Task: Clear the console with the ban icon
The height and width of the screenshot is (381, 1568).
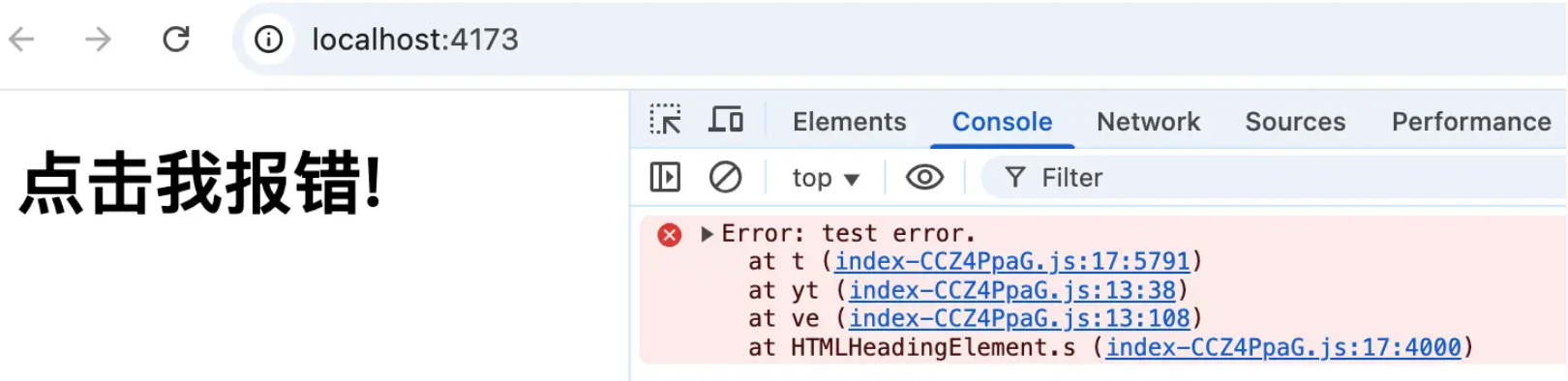Action: tap(725, 177)
